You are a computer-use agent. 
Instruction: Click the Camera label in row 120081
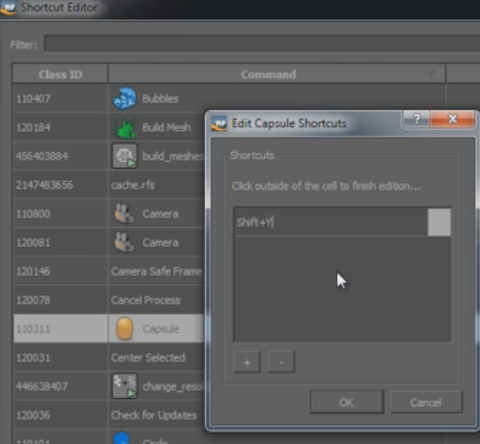(160, 242)
